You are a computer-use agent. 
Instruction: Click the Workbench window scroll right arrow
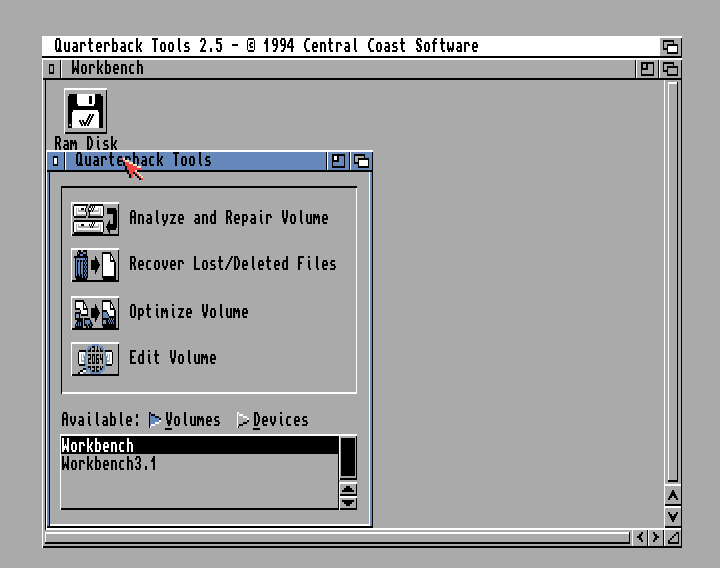coord(656,537)
